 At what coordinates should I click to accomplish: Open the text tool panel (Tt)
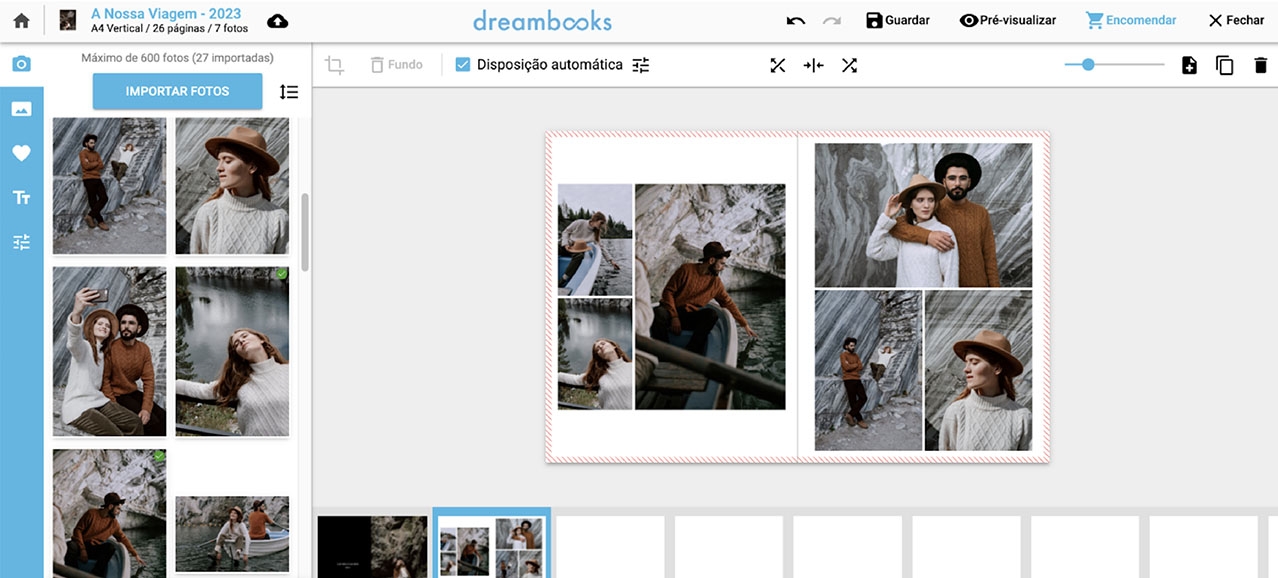coord(21,197)
